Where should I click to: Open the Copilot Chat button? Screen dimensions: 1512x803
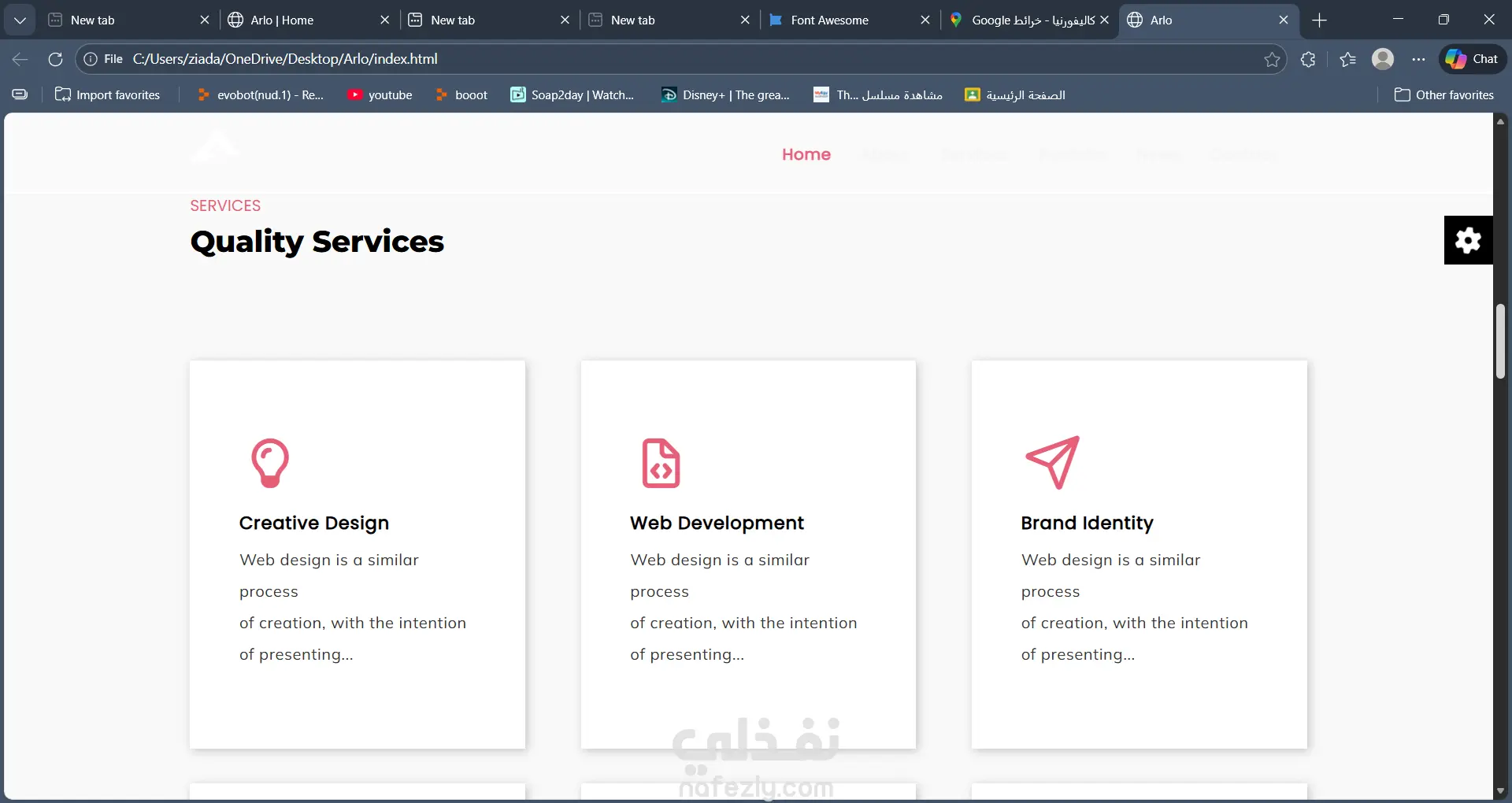[1473, 59]
